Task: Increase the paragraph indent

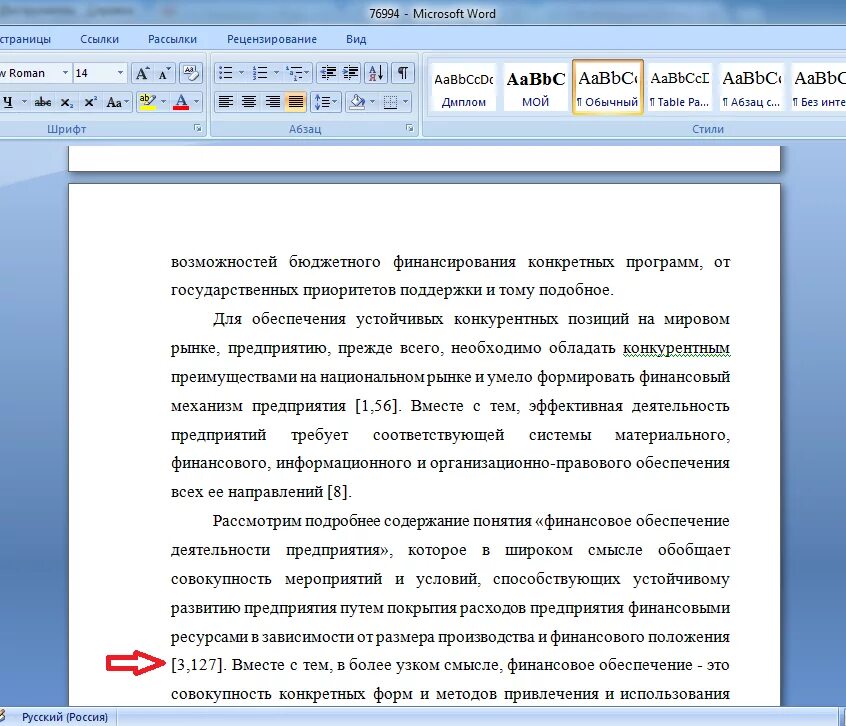Action: 351,73
